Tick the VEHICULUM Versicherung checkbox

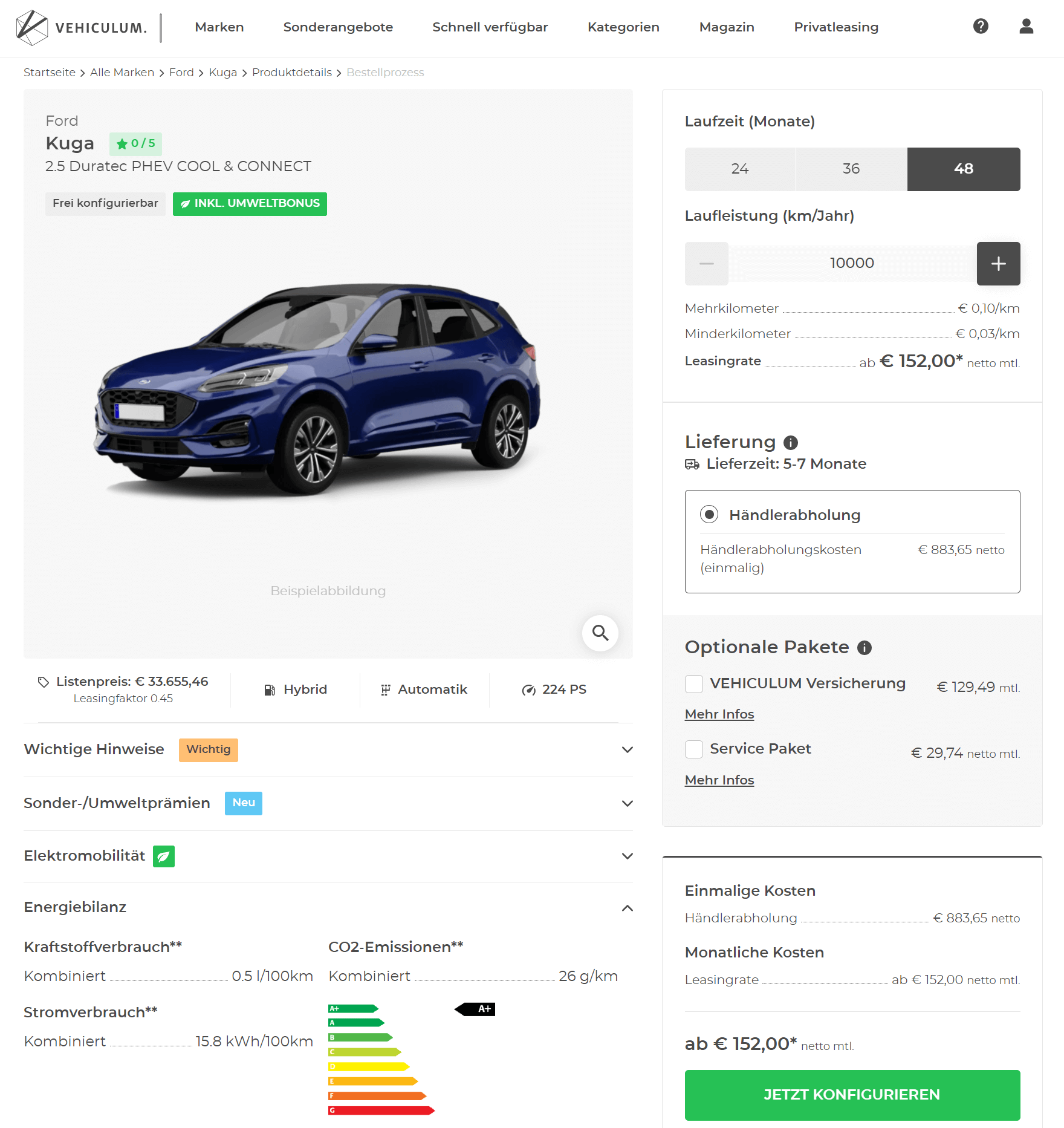(x=694, y=684)
